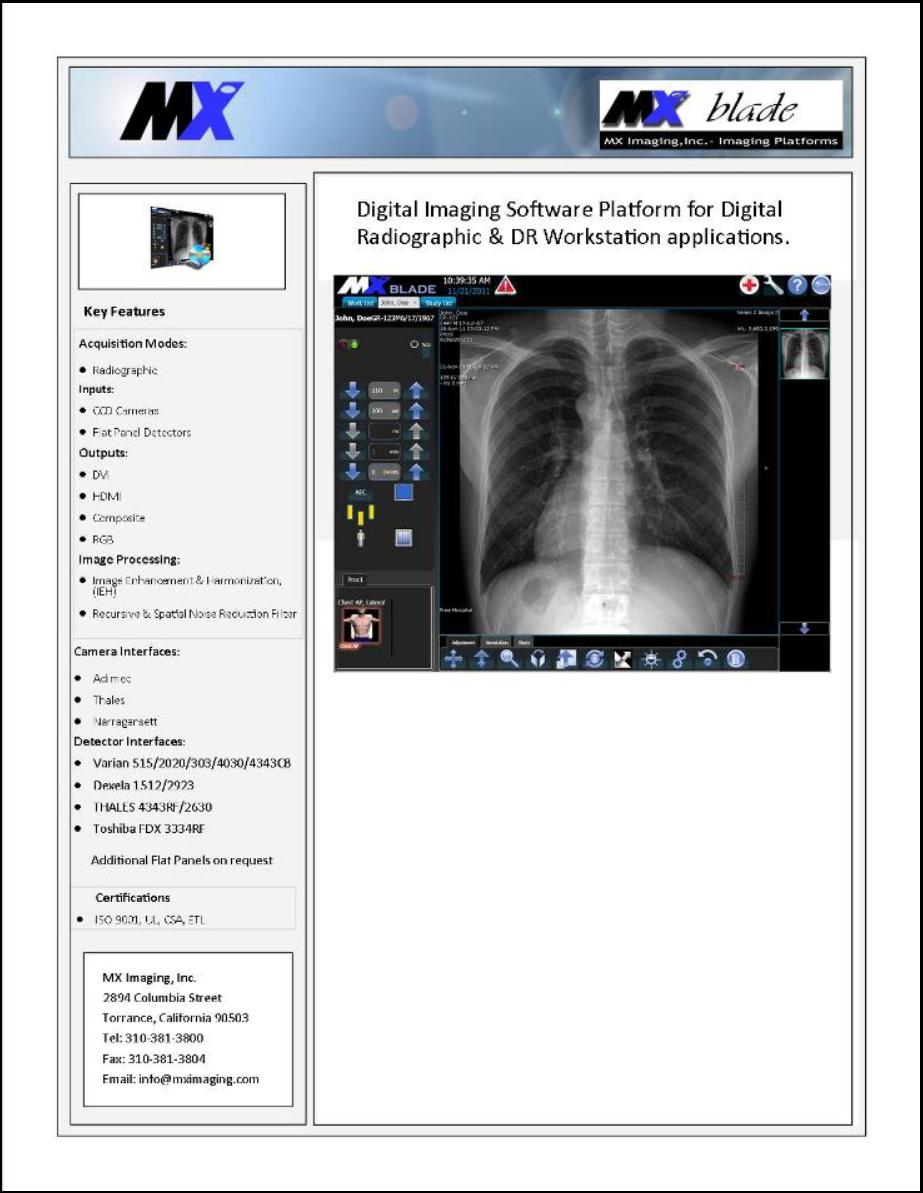Click the down arrow at thumbnail strip bottom
923x1193 pixels.
pos(804,628)
